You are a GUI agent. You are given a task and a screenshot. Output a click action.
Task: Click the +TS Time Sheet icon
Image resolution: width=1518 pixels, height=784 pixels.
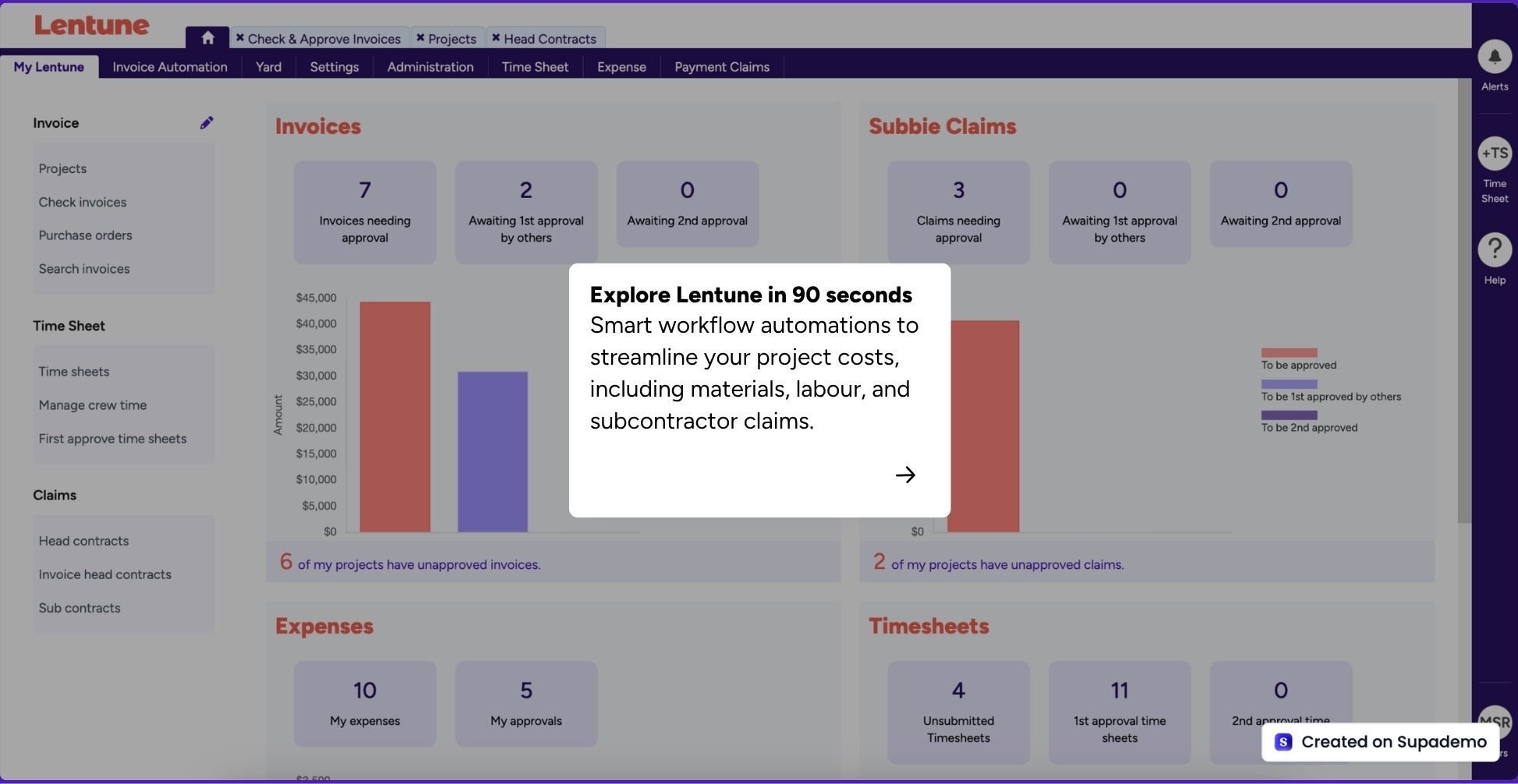point(1494,154)
